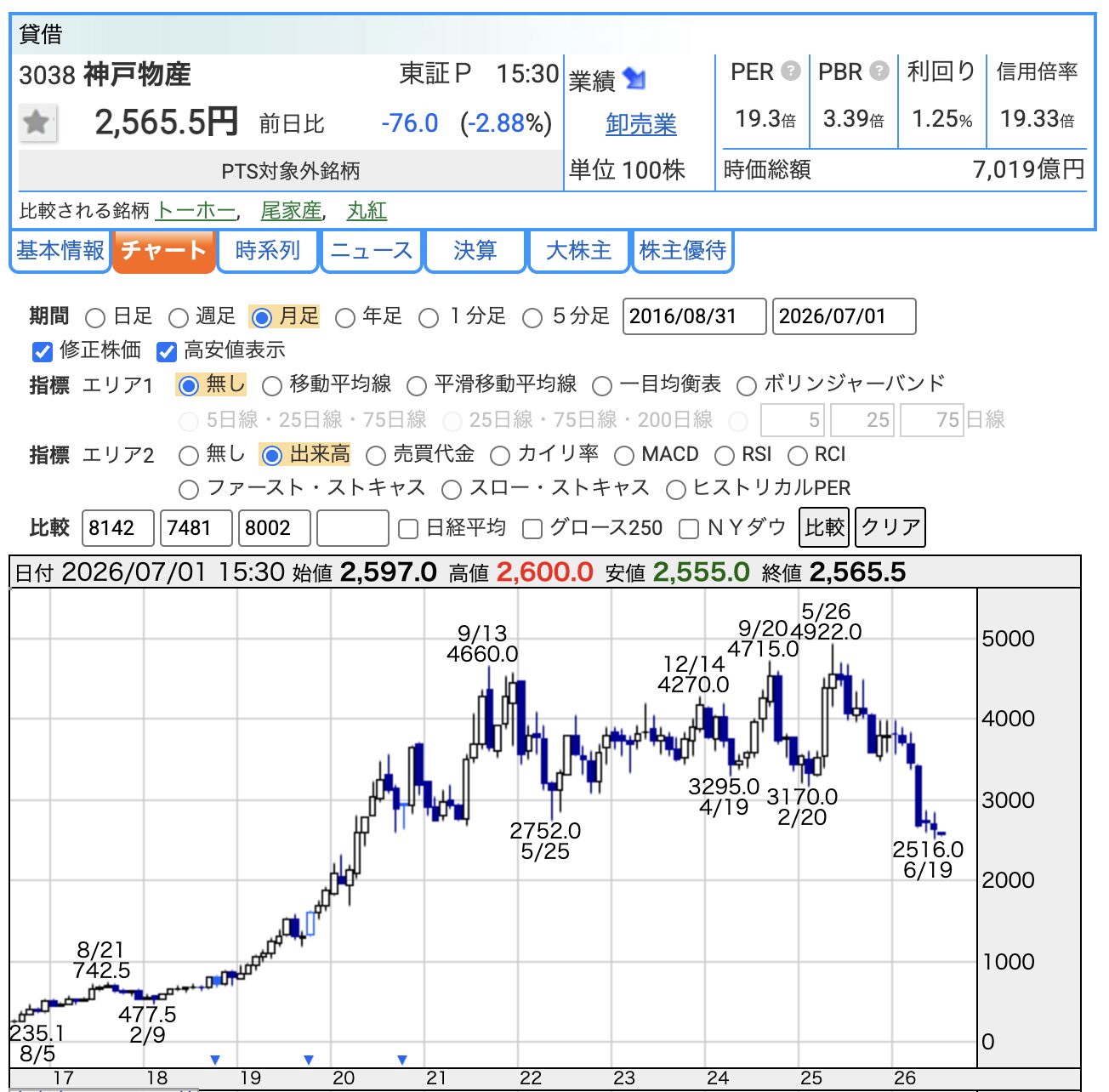
Task: Select 年足 period radio button
Action: 344,318
